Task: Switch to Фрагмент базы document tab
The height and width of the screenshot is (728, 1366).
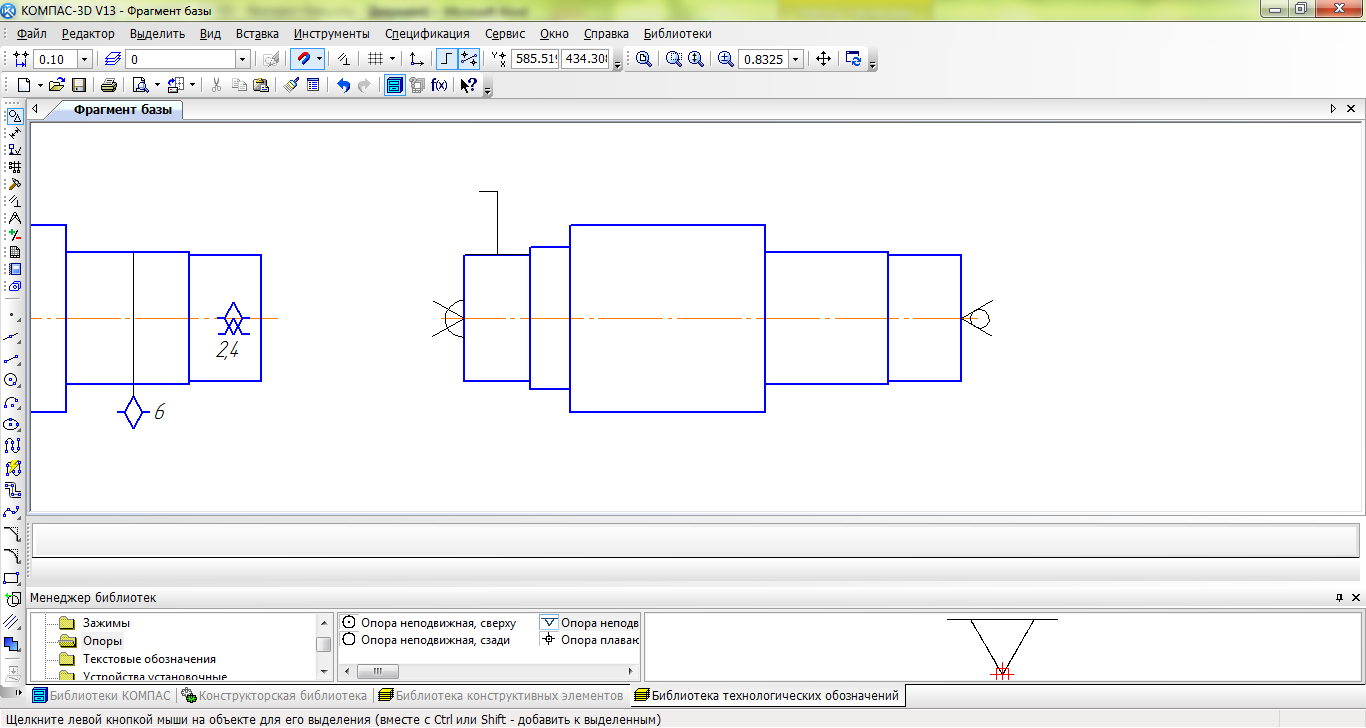Action: (122, 109)
